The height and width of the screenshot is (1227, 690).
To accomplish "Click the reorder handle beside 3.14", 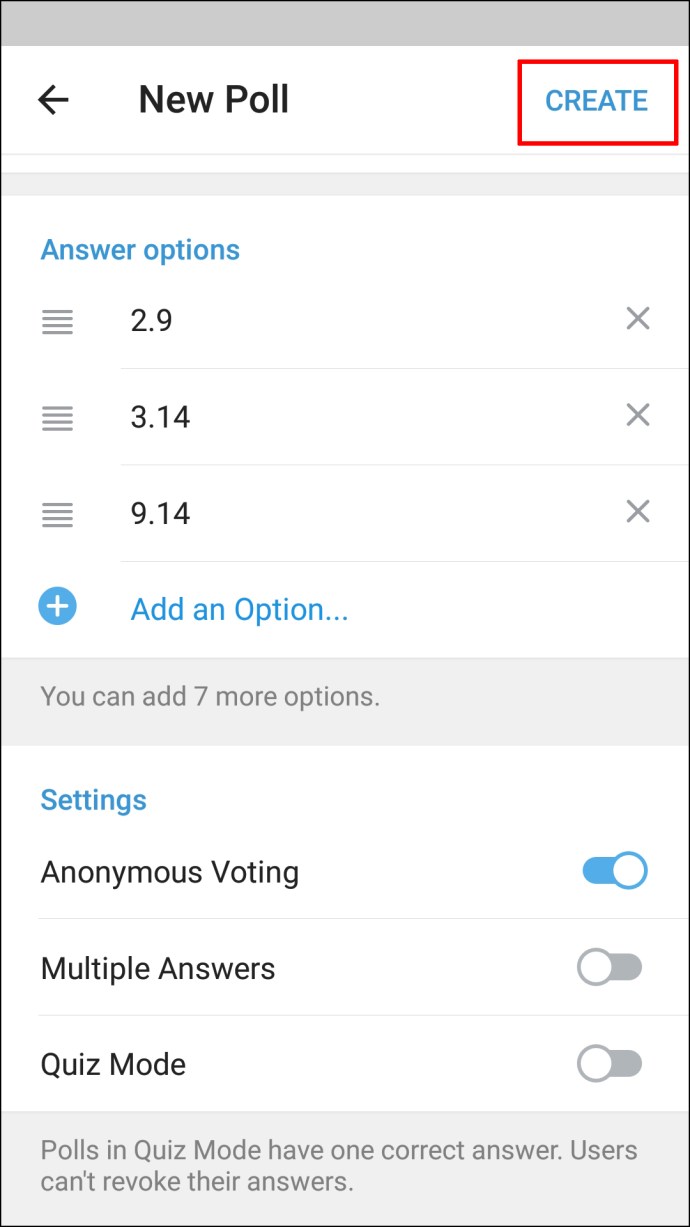I will pyautogui.click(x=57, y=417).
